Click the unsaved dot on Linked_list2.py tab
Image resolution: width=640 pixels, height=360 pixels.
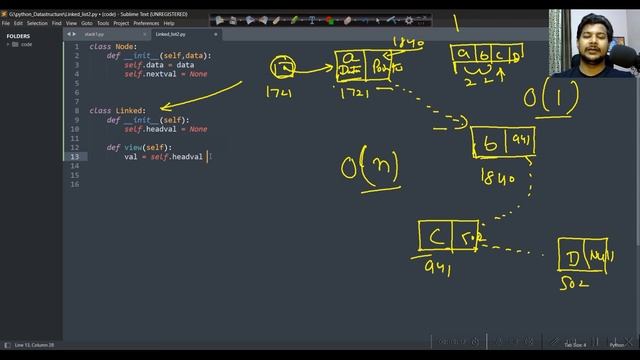[216, 34]
